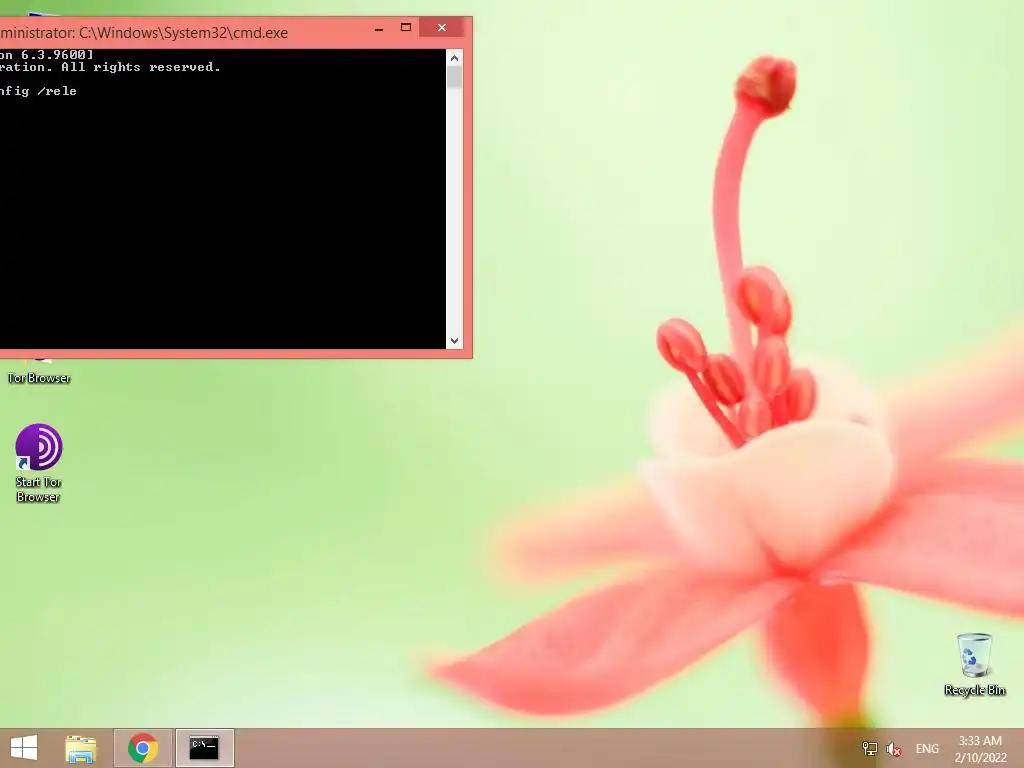1024x768 pixels.
Task: Select the Recycle Bin desktop icon
Action: coord(974,664)
